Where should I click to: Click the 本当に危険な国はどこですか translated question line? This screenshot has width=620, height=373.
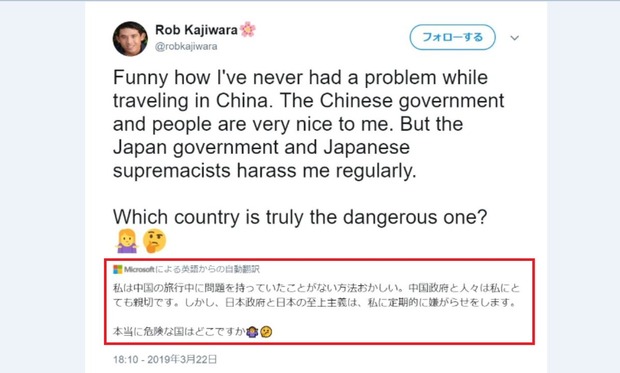179,331
